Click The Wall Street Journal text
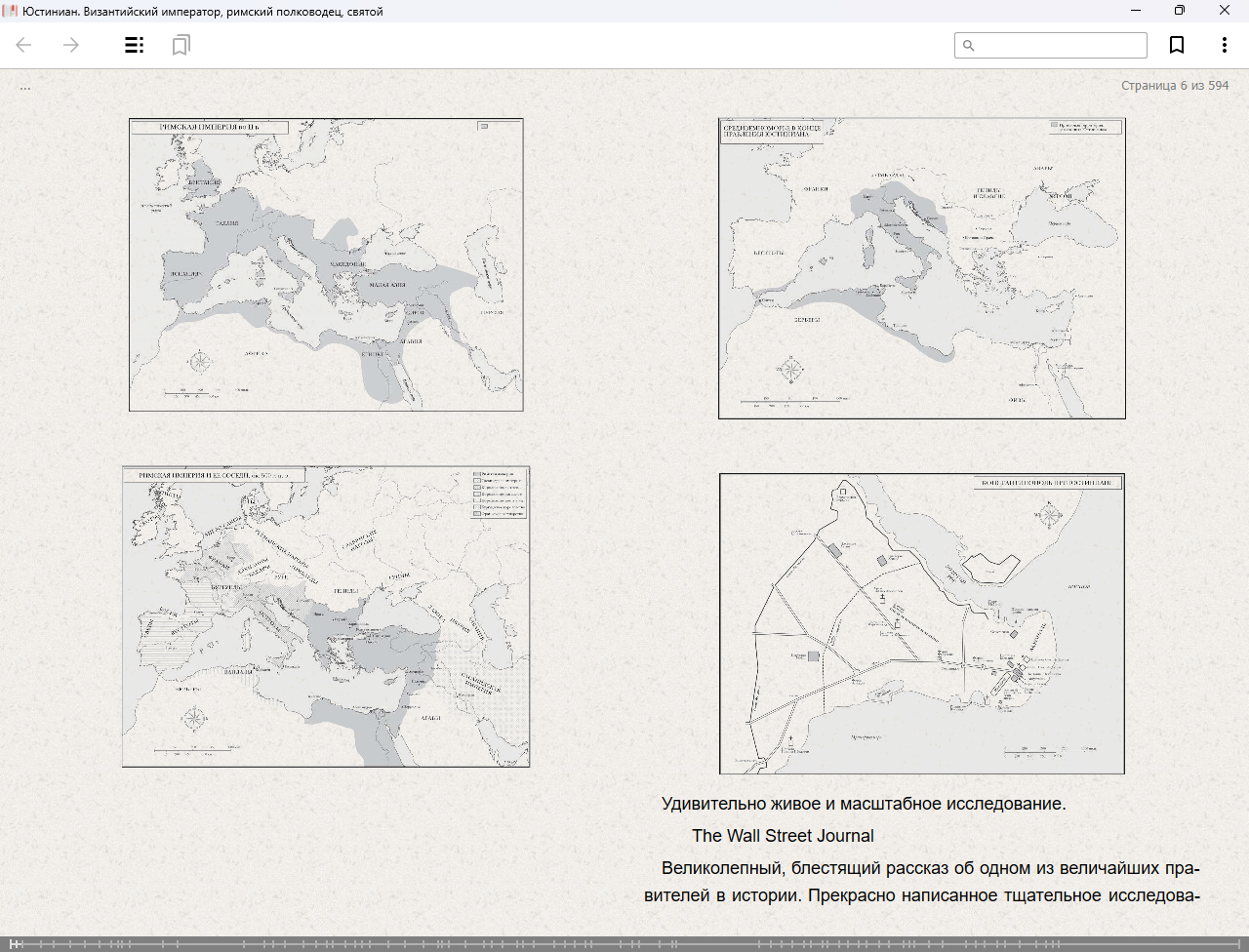Image resolution: width=1249 pixels, height=952 pixels. click(x=783, y=836)
